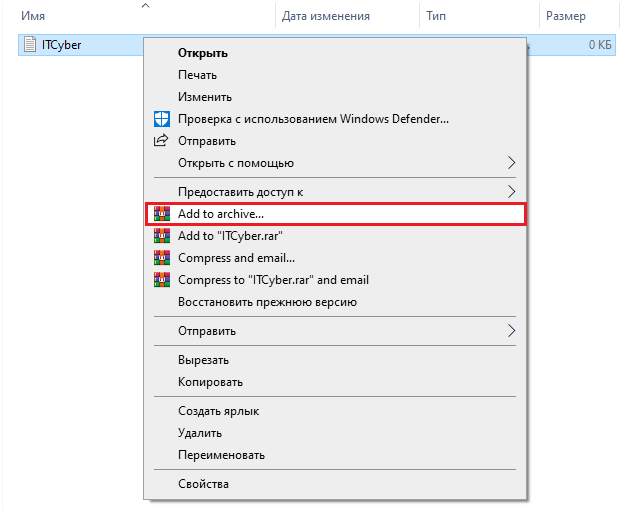Choose Печать from the context menu

pyautogui.click(x=197, y=75)
